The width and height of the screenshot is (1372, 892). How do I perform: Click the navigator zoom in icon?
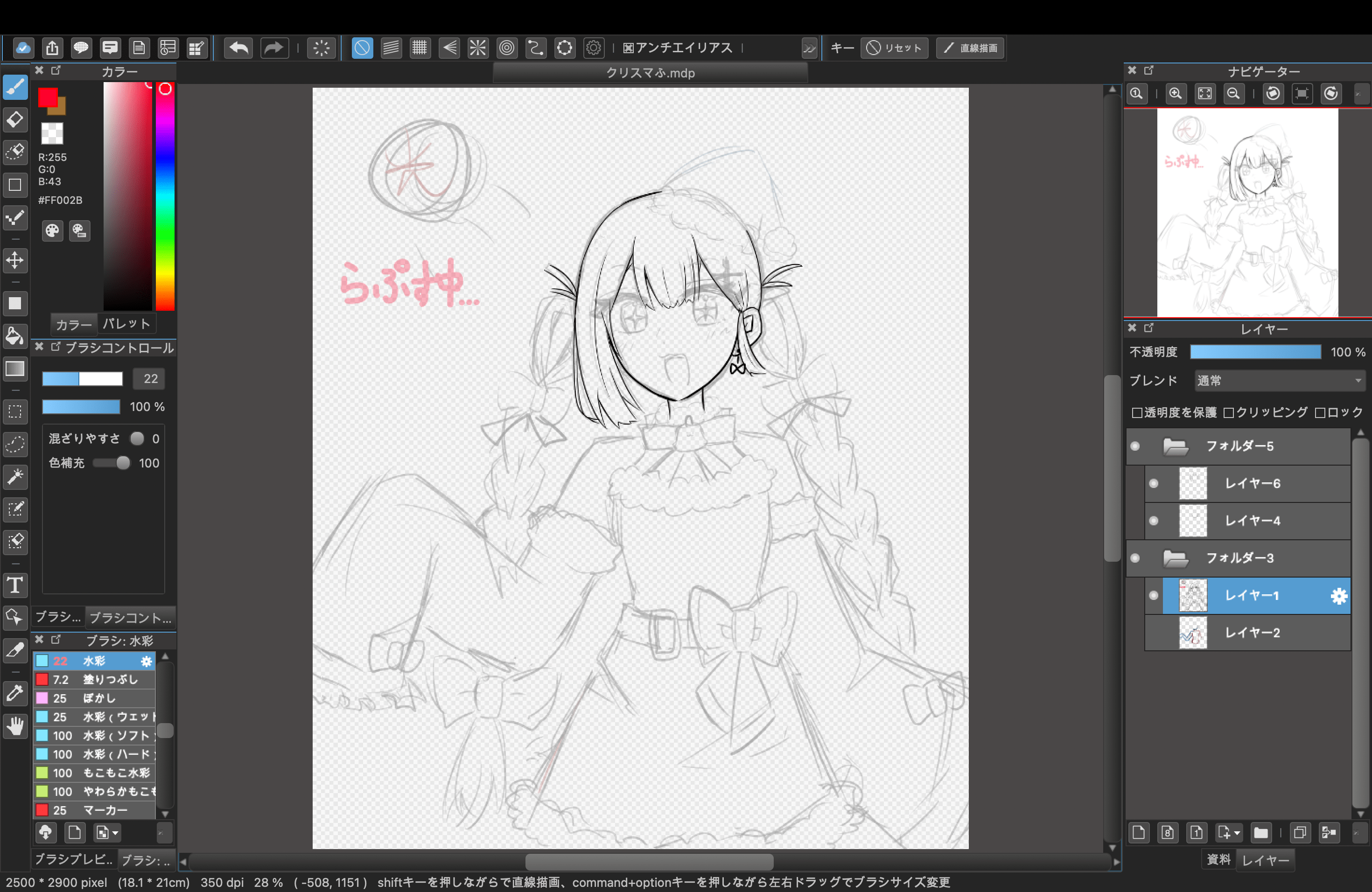[x=1176, y=93]
